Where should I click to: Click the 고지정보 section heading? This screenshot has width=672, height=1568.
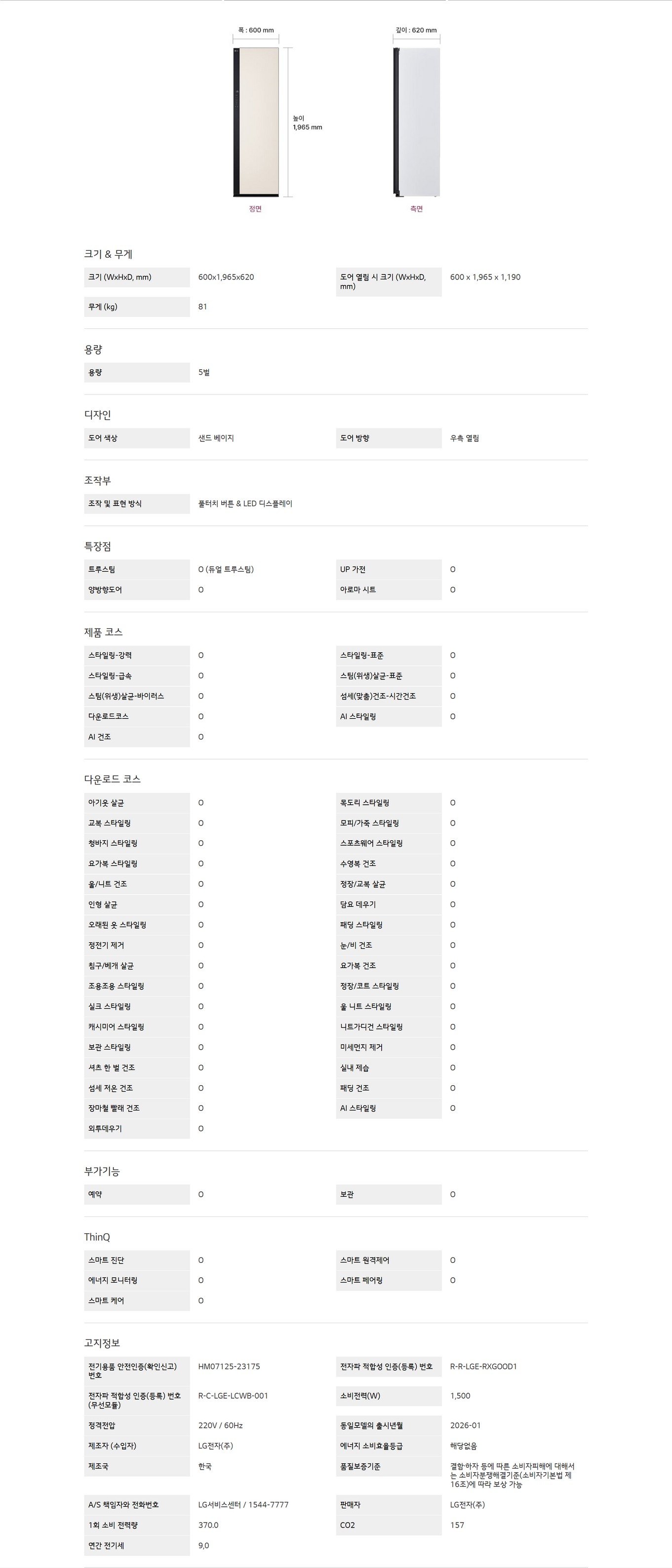tap(102, 1343)
